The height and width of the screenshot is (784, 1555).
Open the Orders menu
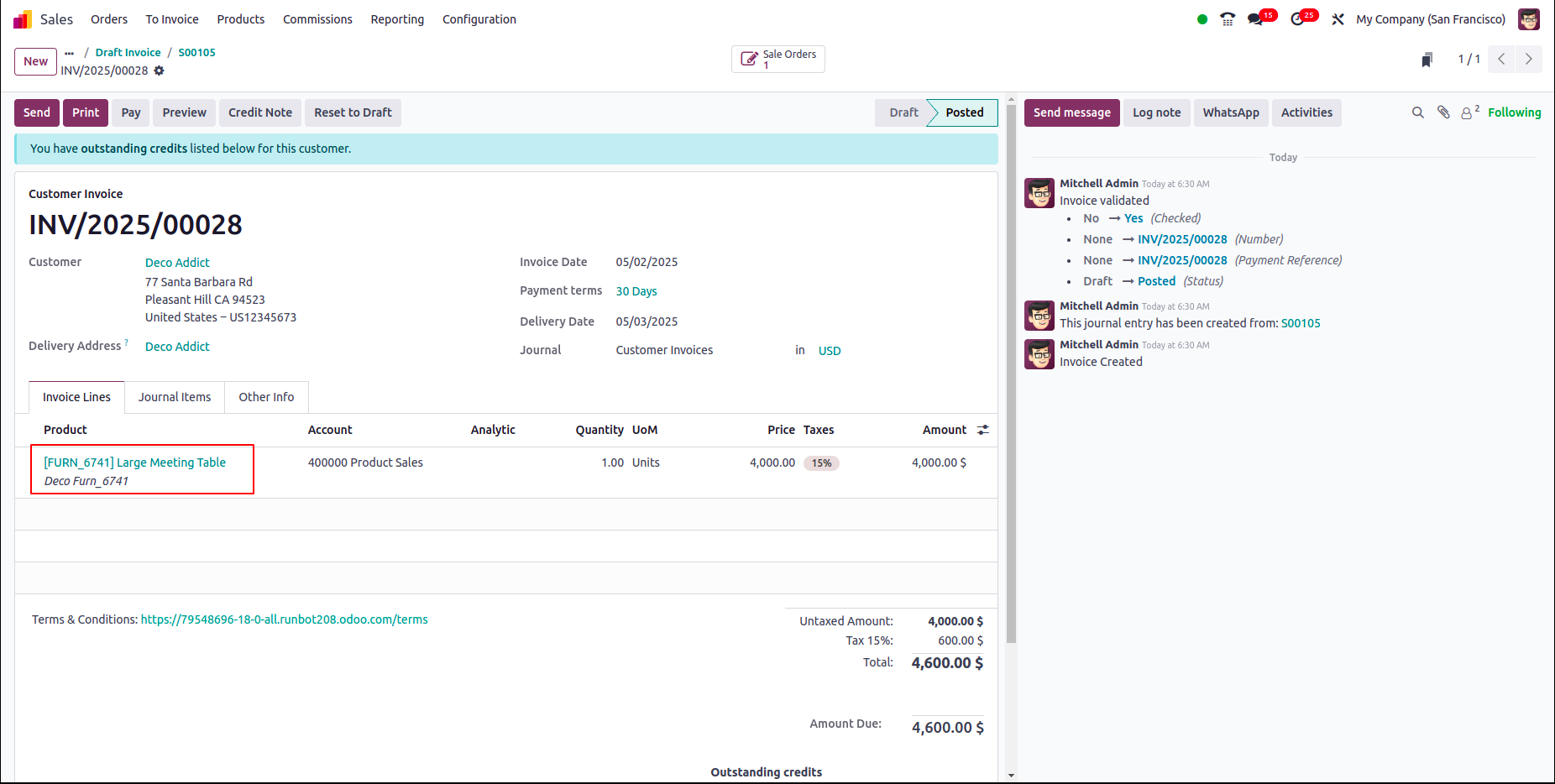tap(109, 19)
